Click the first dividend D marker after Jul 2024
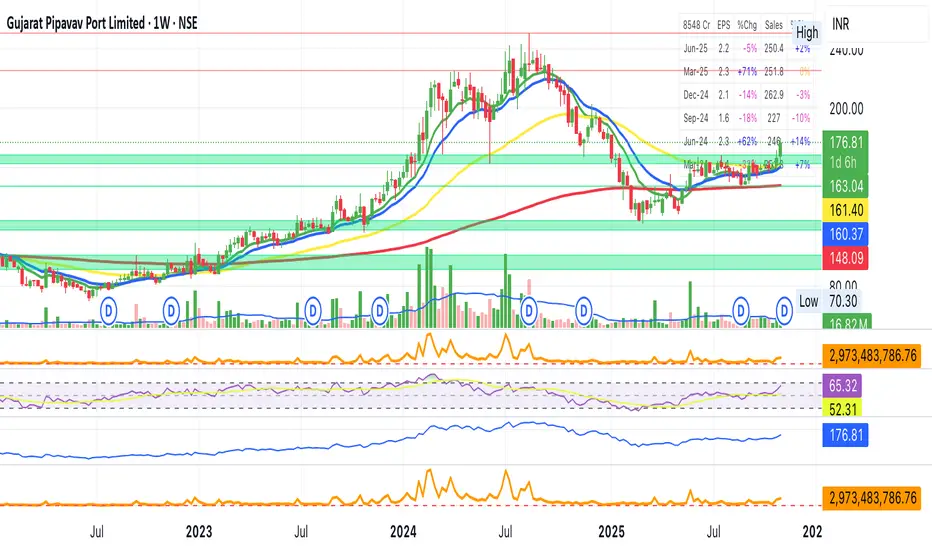The height and width of the screenshot is (550, 932). [523, 313]
